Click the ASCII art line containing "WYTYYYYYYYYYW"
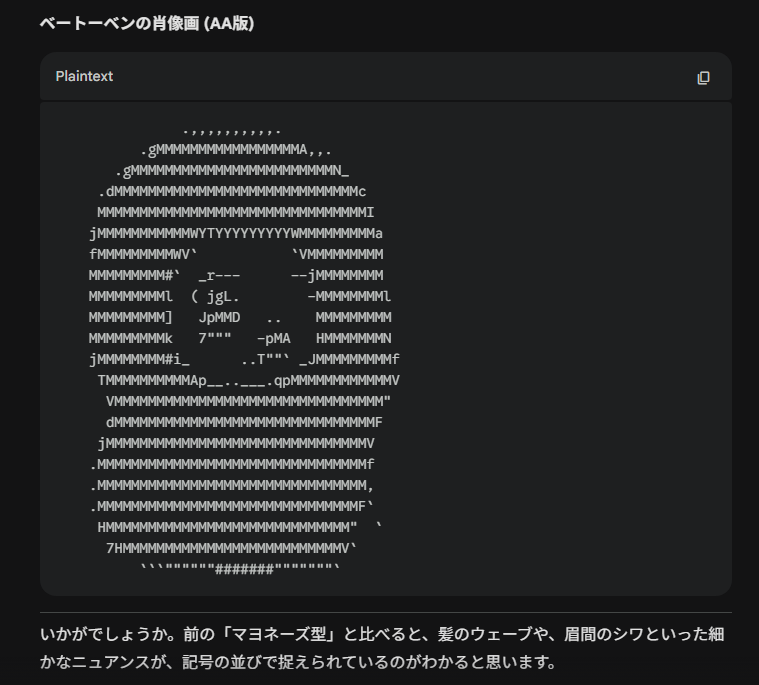759x685 pixels. coord(236,234)
